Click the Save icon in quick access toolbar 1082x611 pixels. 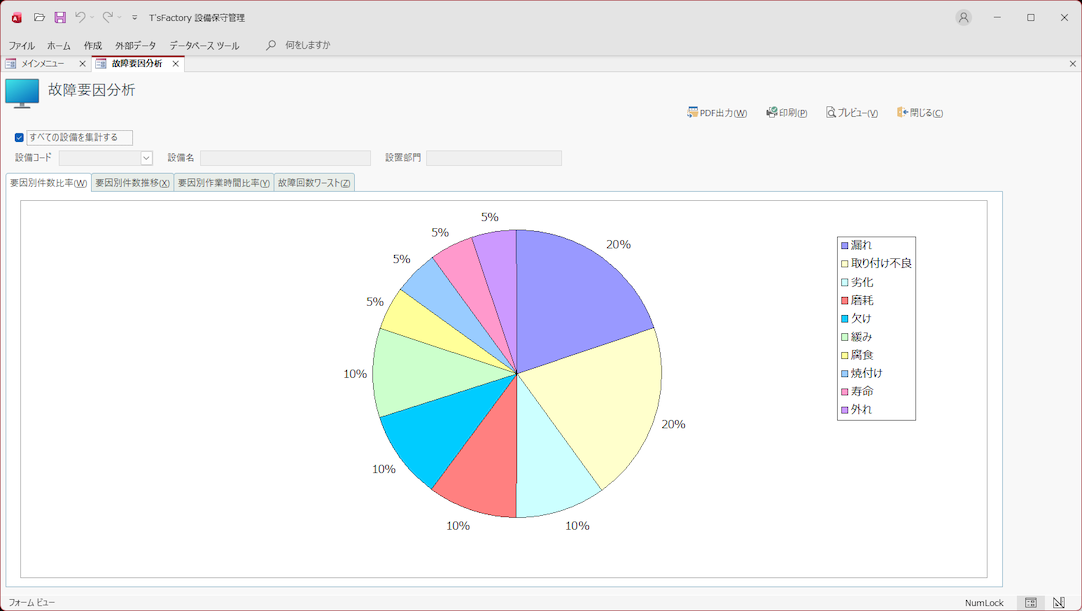pos(60,18)
